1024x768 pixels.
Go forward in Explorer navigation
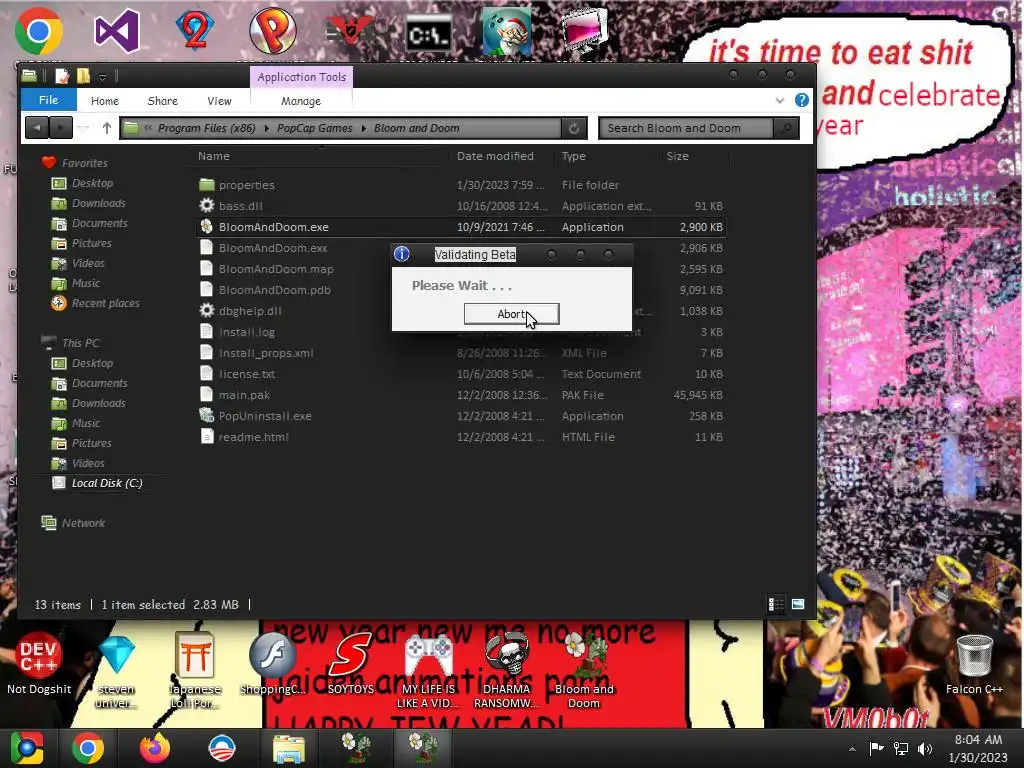pos(61,128)
